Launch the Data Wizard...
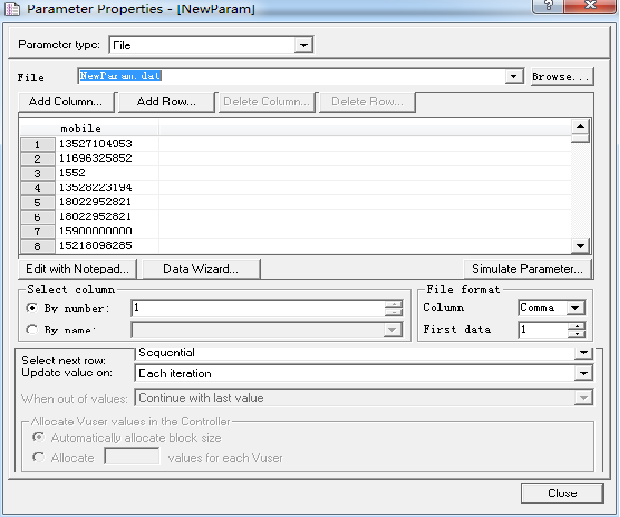Image resolution: width=620 pixels, height=517 pixels. click(x=199, y=269)
